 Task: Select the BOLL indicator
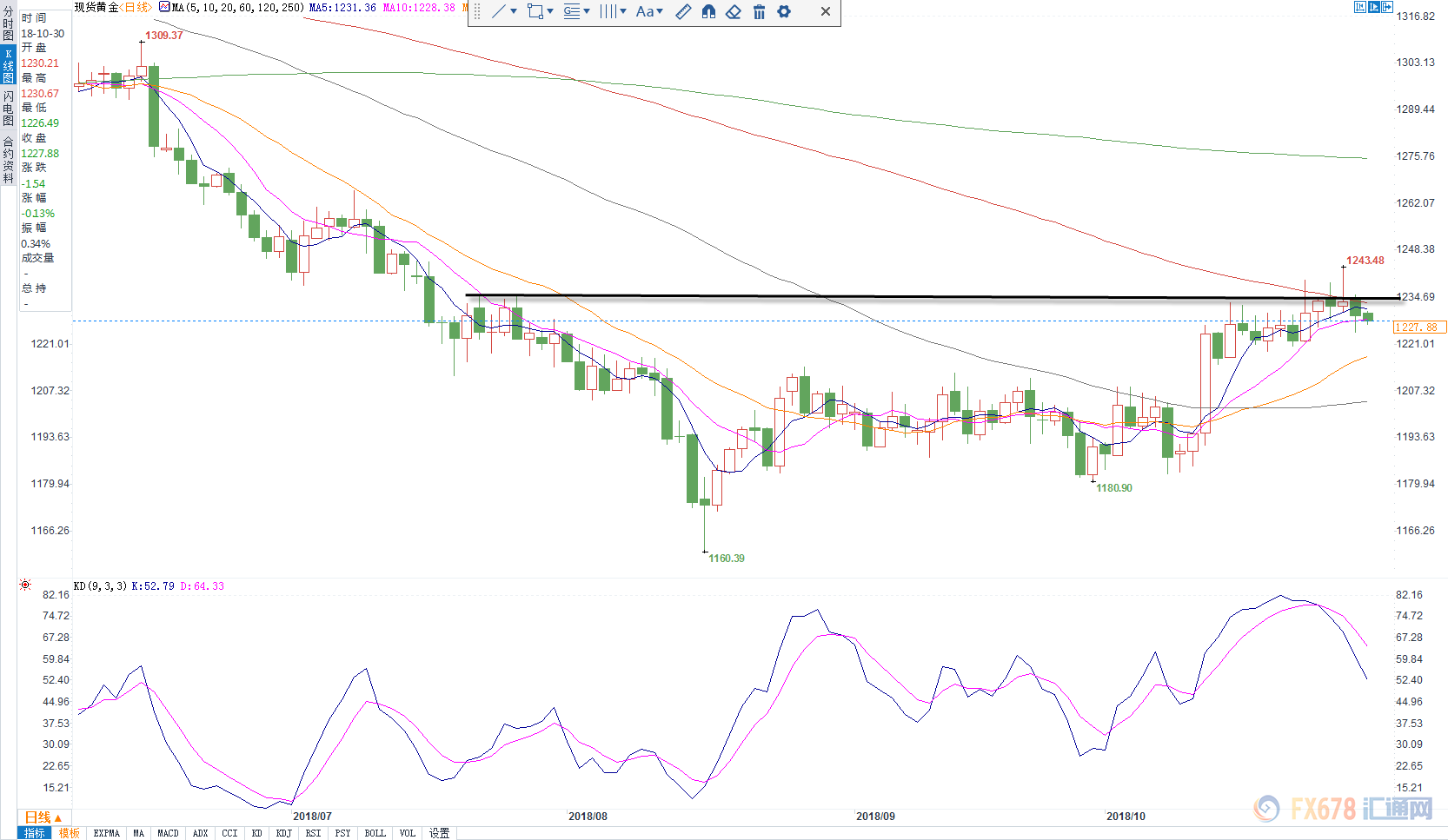[x=375, y=833]
